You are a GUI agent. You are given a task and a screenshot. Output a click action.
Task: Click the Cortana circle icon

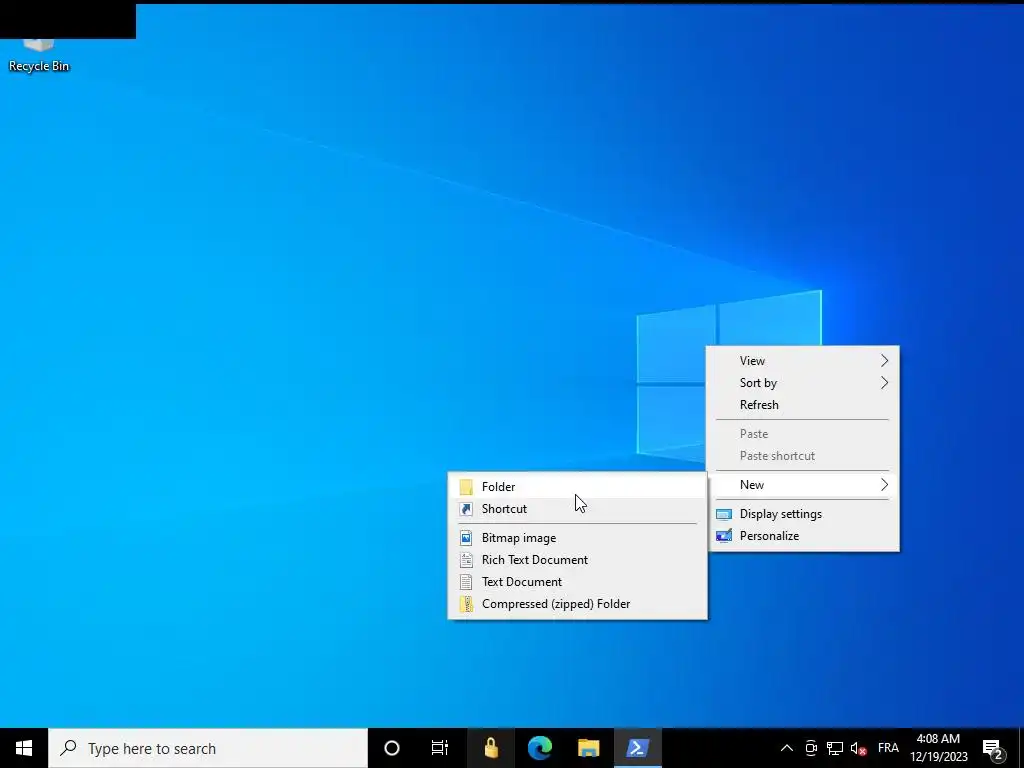point(392,748)
